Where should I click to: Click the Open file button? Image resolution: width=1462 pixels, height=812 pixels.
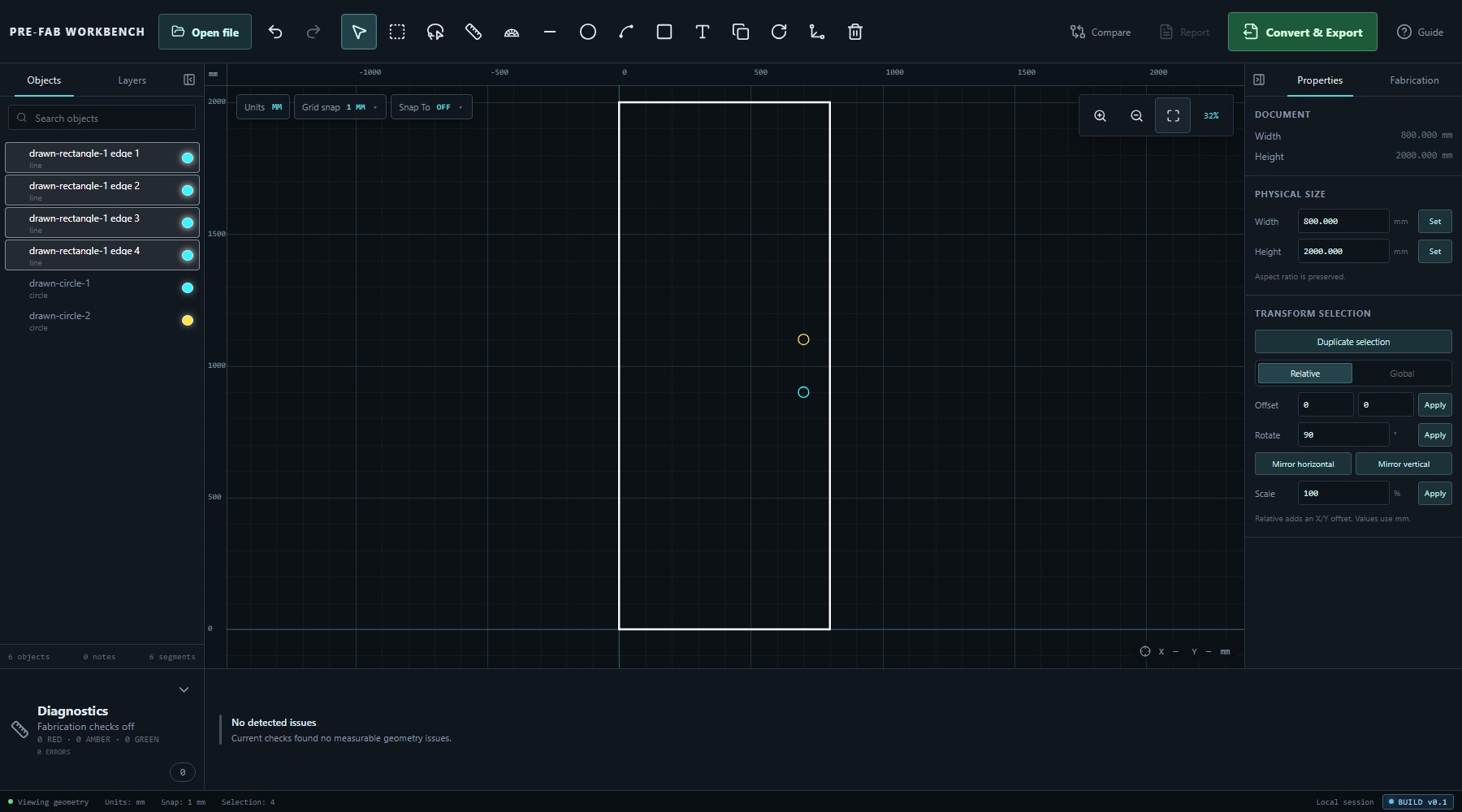tap(205, 32)
